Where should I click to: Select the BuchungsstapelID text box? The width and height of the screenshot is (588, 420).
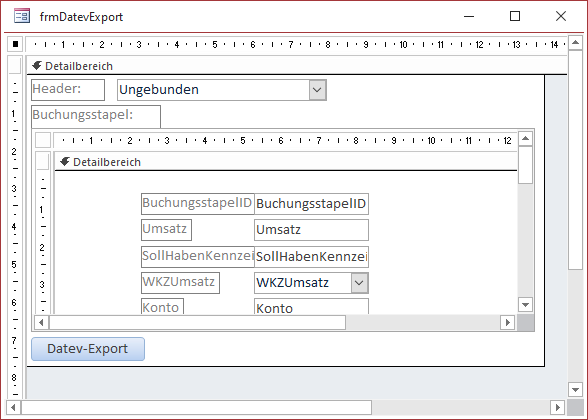pyautogui.click(x=311, y=204)
